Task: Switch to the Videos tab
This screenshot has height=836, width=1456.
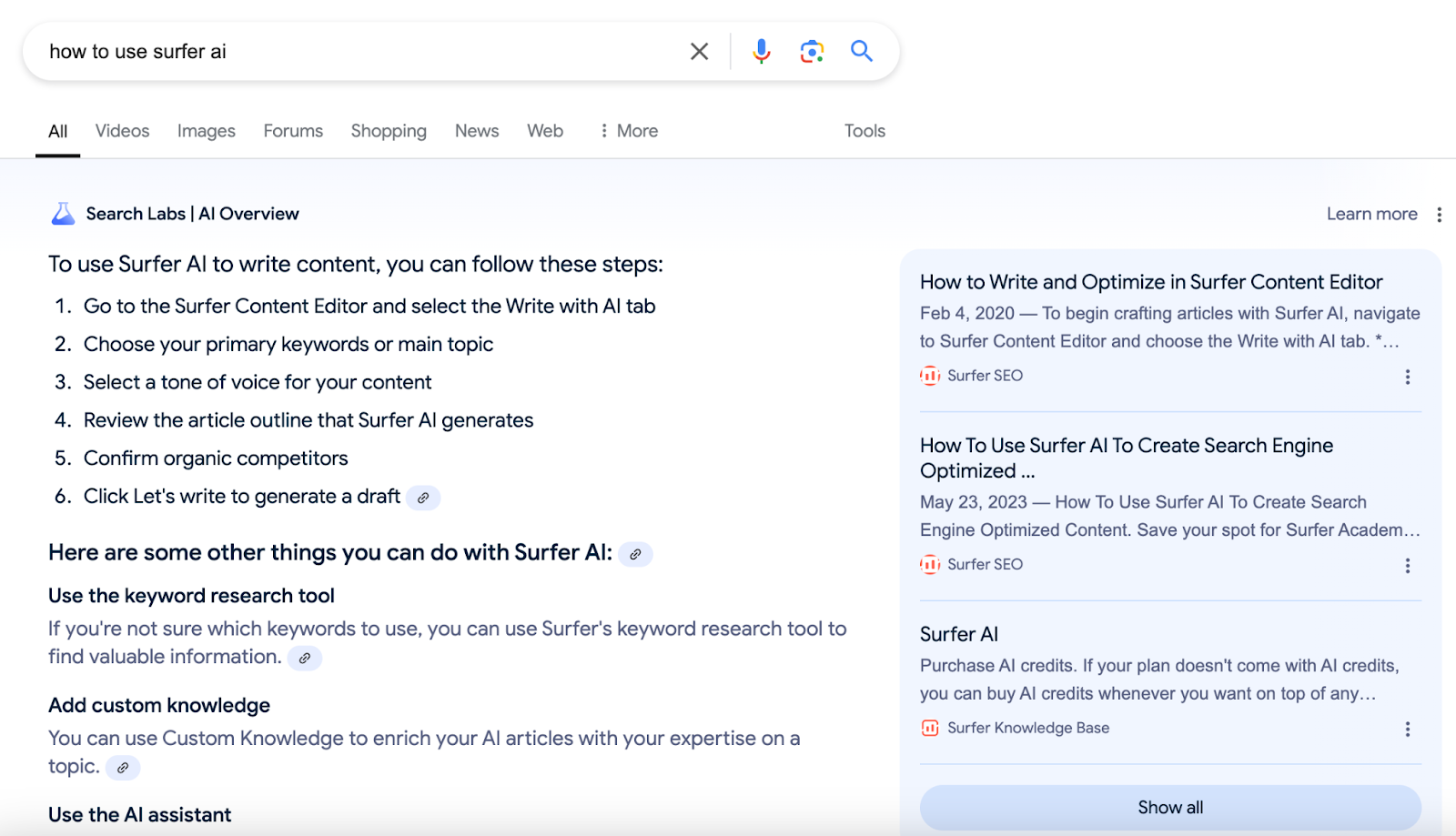Action: [x=122, y=131]
